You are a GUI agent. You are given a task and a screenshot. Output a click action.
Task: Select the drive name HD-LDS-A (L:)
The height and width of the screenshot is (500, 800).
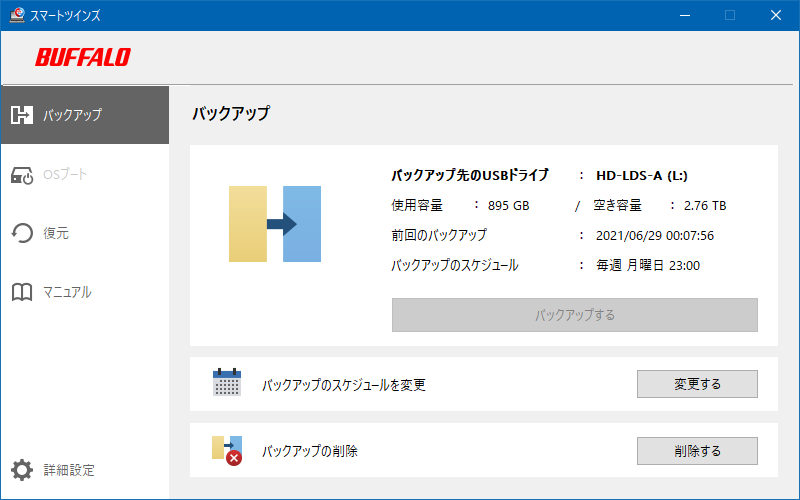642,176
